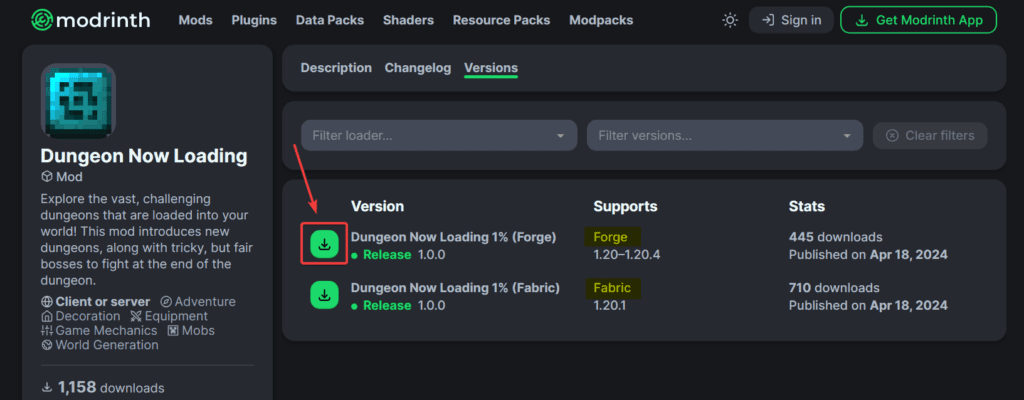1024x400 pixels.
Task: Open the Plugins page
Action: tap(254, 20)
